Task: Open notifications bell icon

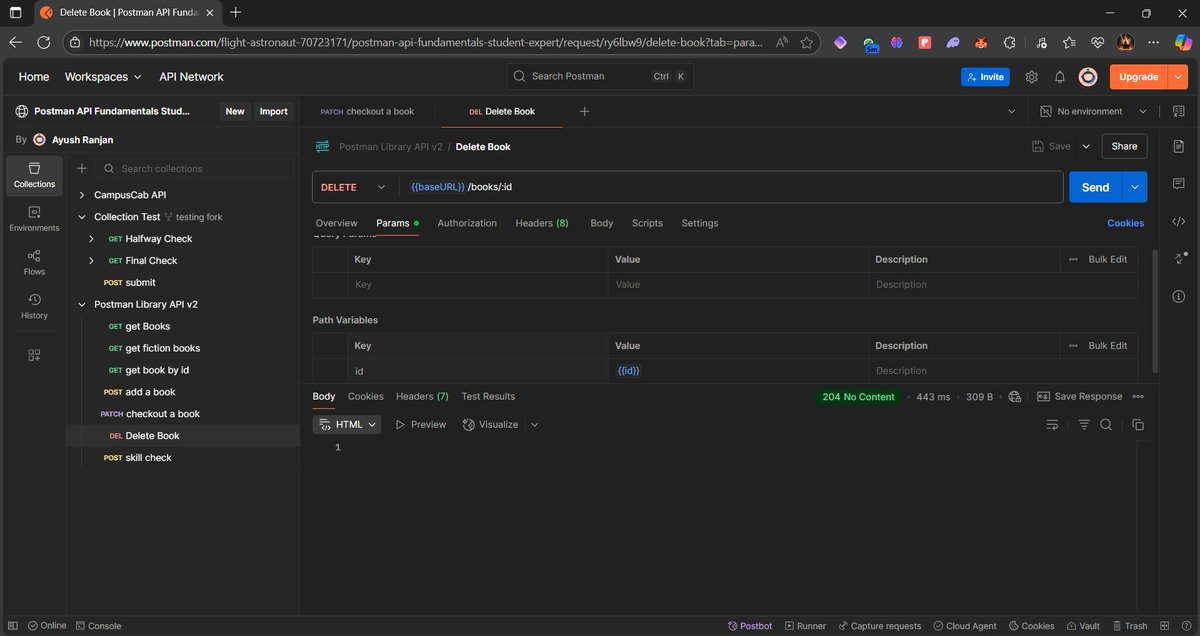Action: point(1059,77)
